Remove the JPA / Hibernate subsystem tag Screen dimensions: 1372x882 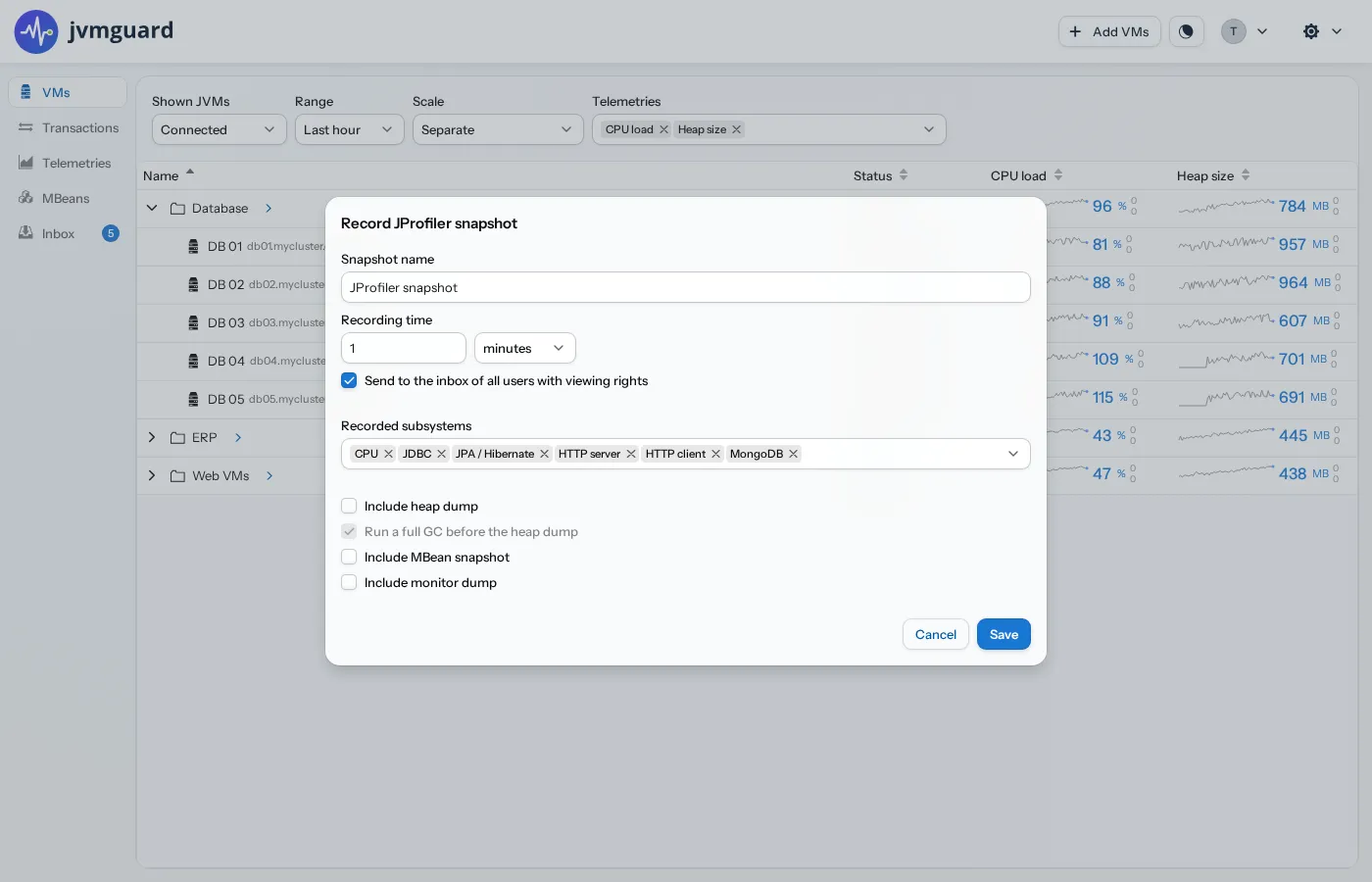pos(545,454)
